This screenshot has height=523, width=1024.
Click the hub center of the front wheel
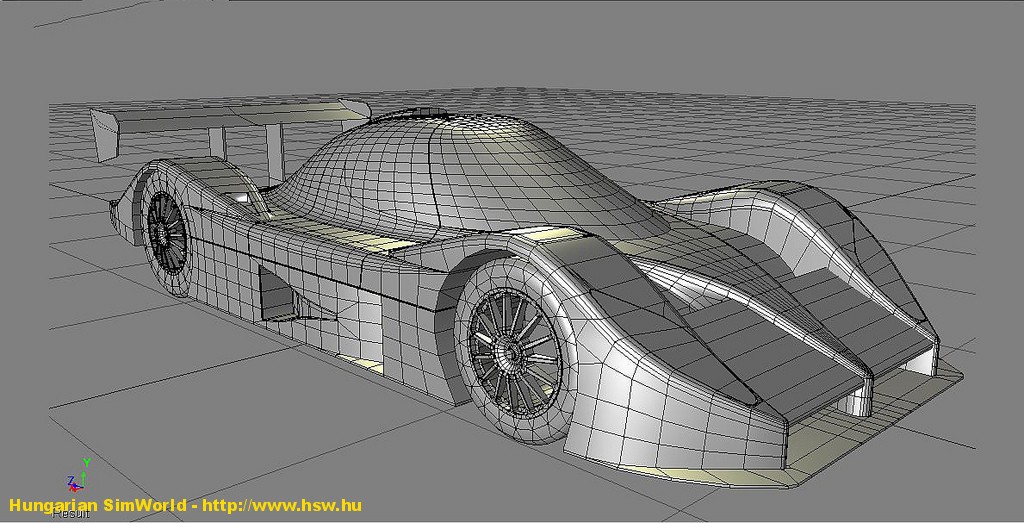[511, 352]
